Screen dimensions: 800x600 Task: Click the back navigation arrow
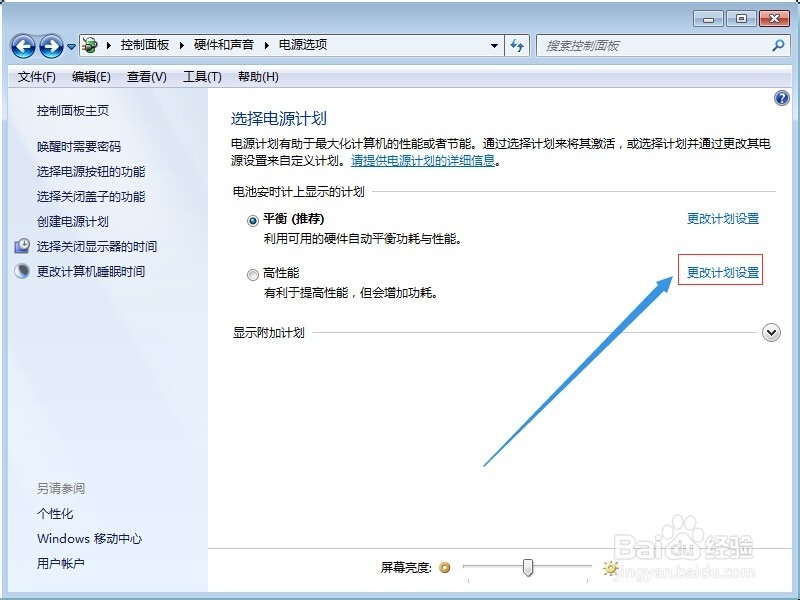(24, 46)
